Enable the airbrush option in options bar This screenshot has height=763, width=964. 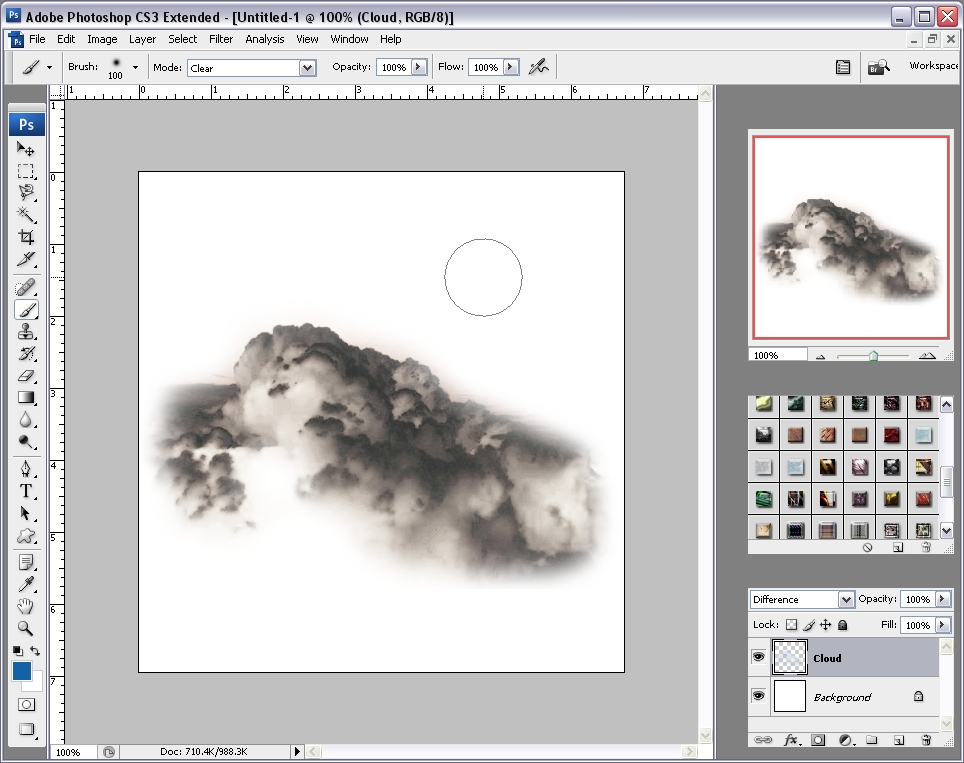pyautogui.click(x=539, y=67)
